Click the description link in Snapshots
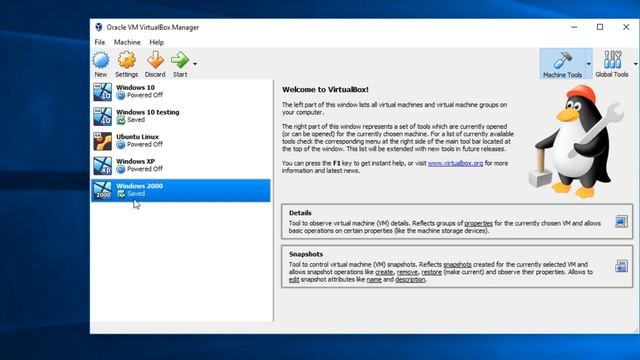The height and width of the screenshot is (360, 640). coord(410,280)
